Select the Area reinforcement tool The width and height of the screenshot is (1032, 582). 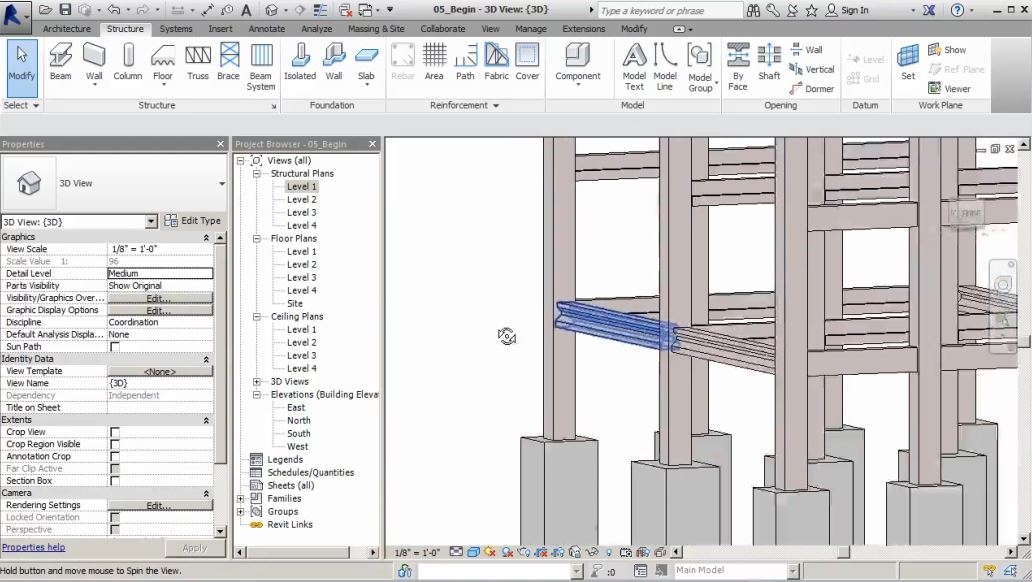coord(434,62)
